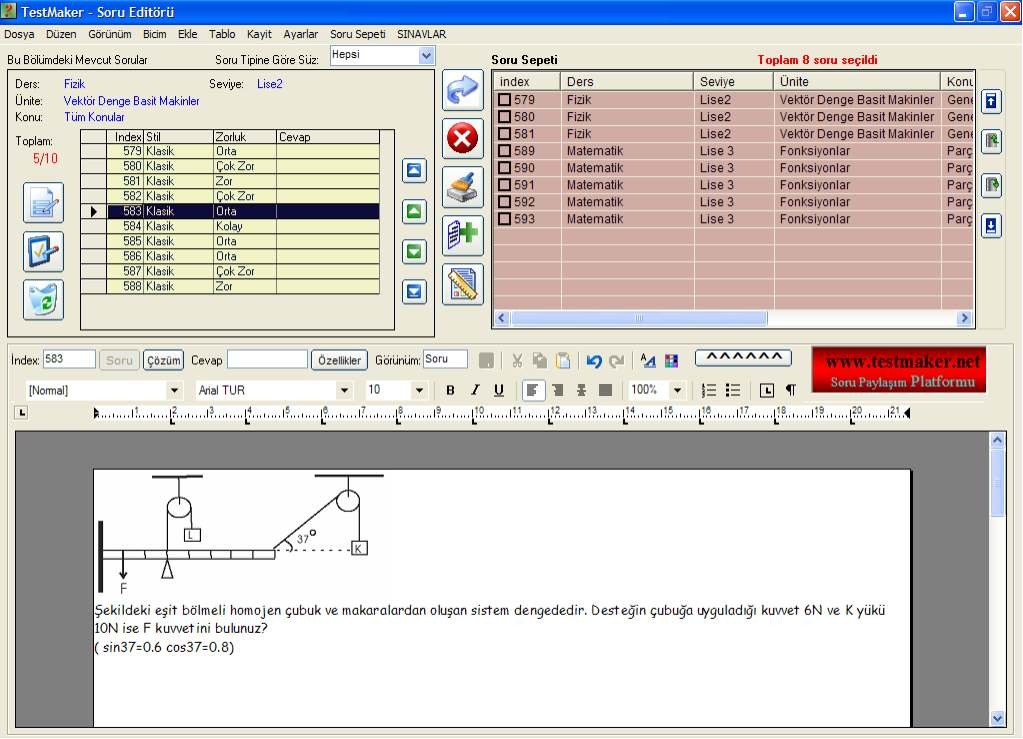Click the edit question pencil-document icon
This screenshot has width=1023, height=739.
pos(43,203)
